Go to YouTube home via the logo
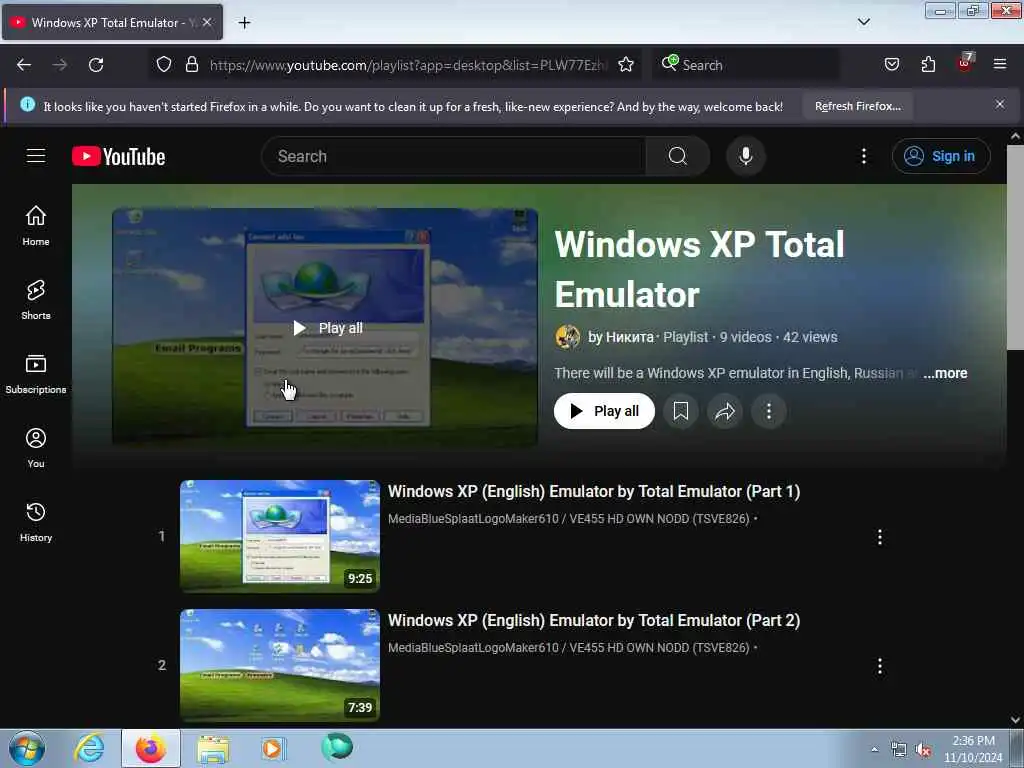The width and height of the screenshot is (1024, 768). [x=119, y=156]
